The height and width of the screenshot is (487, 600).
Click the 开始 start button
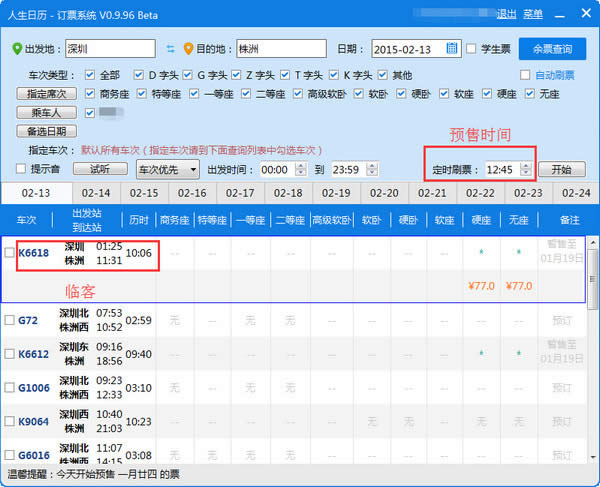[562, 169]
